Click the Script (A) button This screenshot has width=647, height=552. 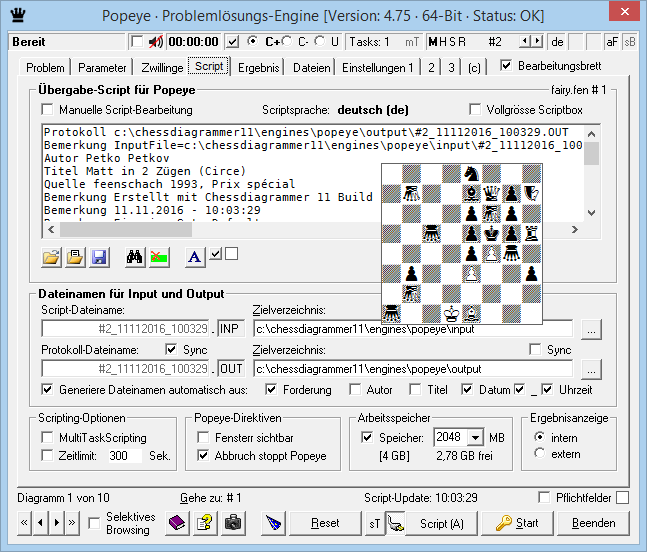click(442, 524)
